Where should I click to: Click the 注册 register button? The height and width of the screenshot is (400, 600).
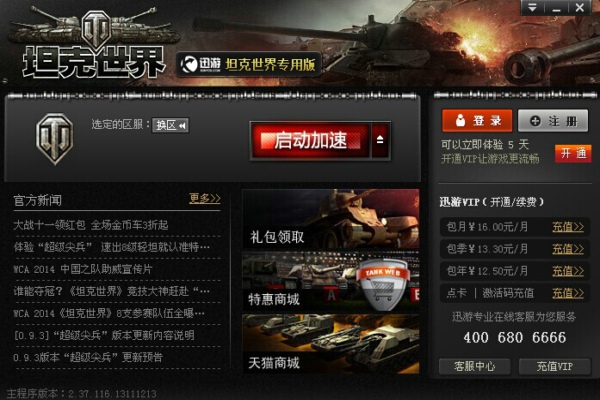(553, 121)
